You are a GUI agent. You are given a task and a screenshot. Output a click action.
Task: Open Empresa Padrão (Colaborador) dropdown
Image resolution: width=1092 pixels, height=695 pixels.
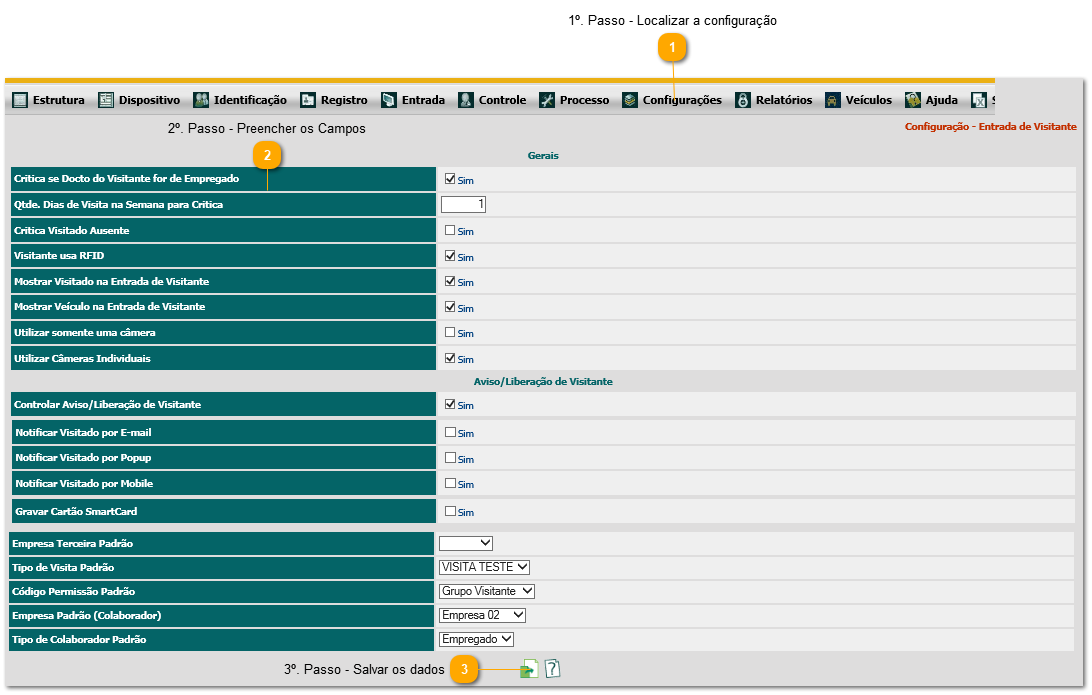(x=482, y=615)
